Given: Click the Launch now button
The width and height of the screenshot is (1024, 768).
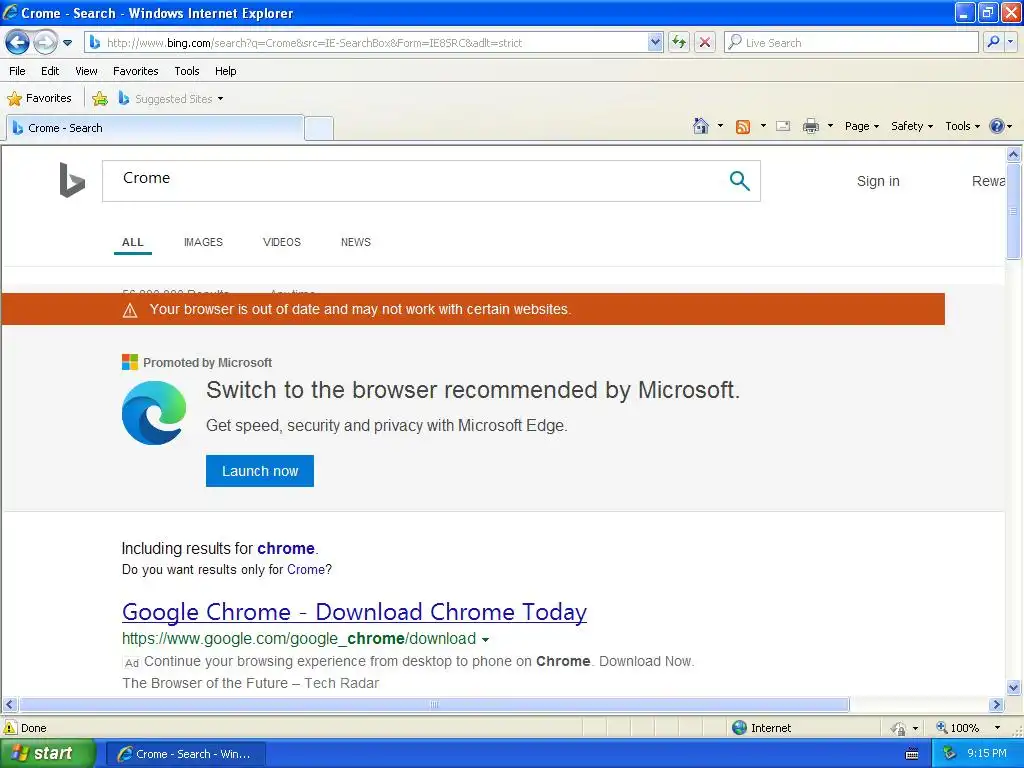Looking at the screenshot, I should (x=260, y=471).
